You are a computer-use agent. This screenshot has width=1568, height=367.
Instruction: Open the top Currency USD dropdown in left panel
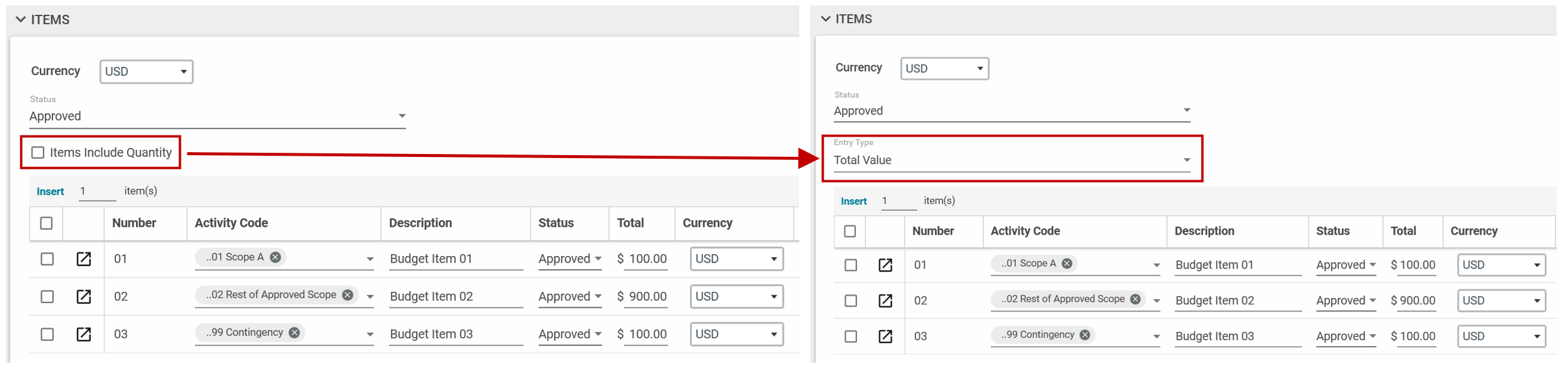click(x=146, y=72)
